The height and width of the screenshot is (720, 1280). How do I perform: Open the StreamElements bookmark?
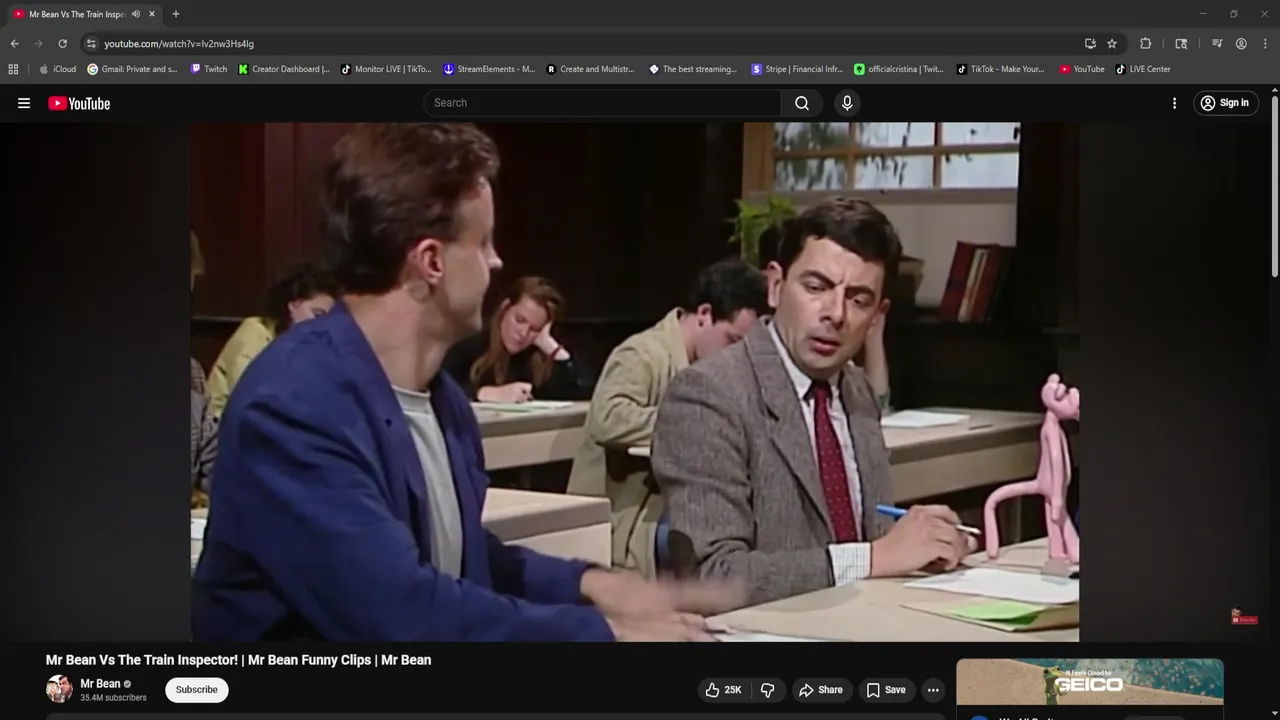point(489,69)
